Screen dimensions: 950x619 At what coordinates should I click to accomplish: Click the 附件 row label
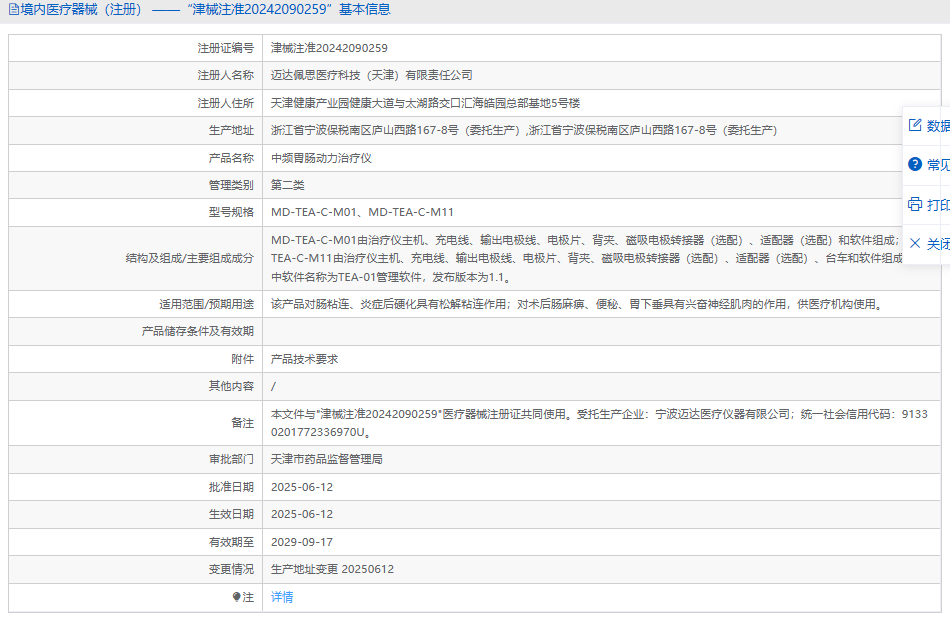(242, 359)
